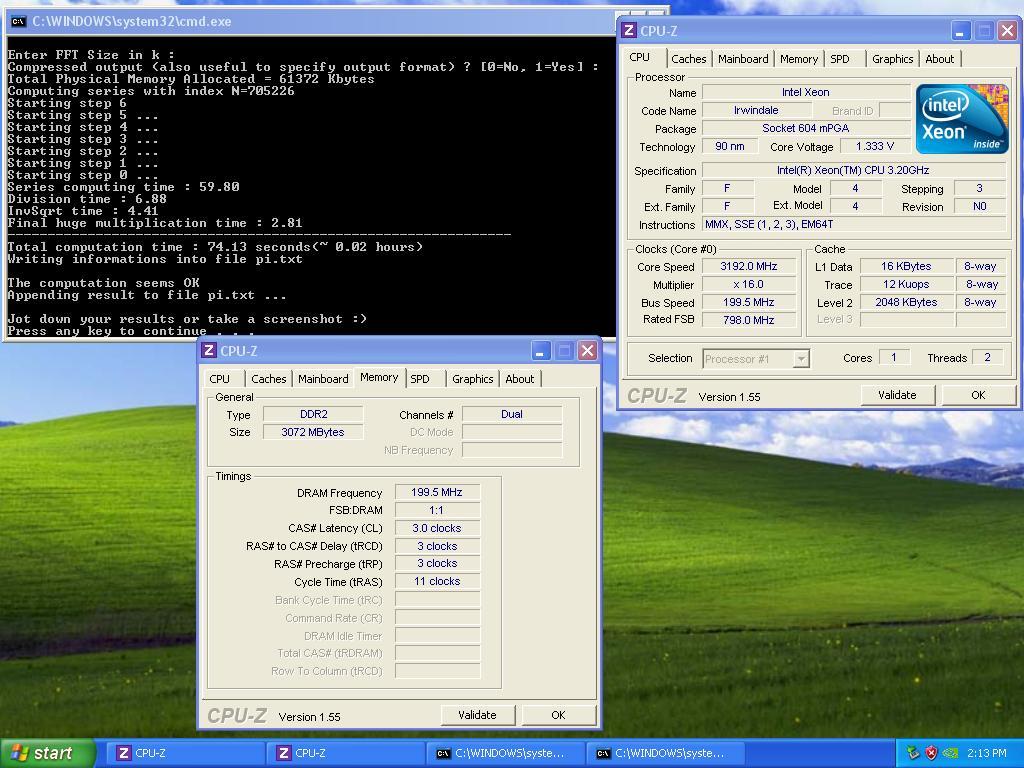The image size is (1024, 768).
Task: Switch to CPU tab in Memory window
Action: [x=219, y=379]
